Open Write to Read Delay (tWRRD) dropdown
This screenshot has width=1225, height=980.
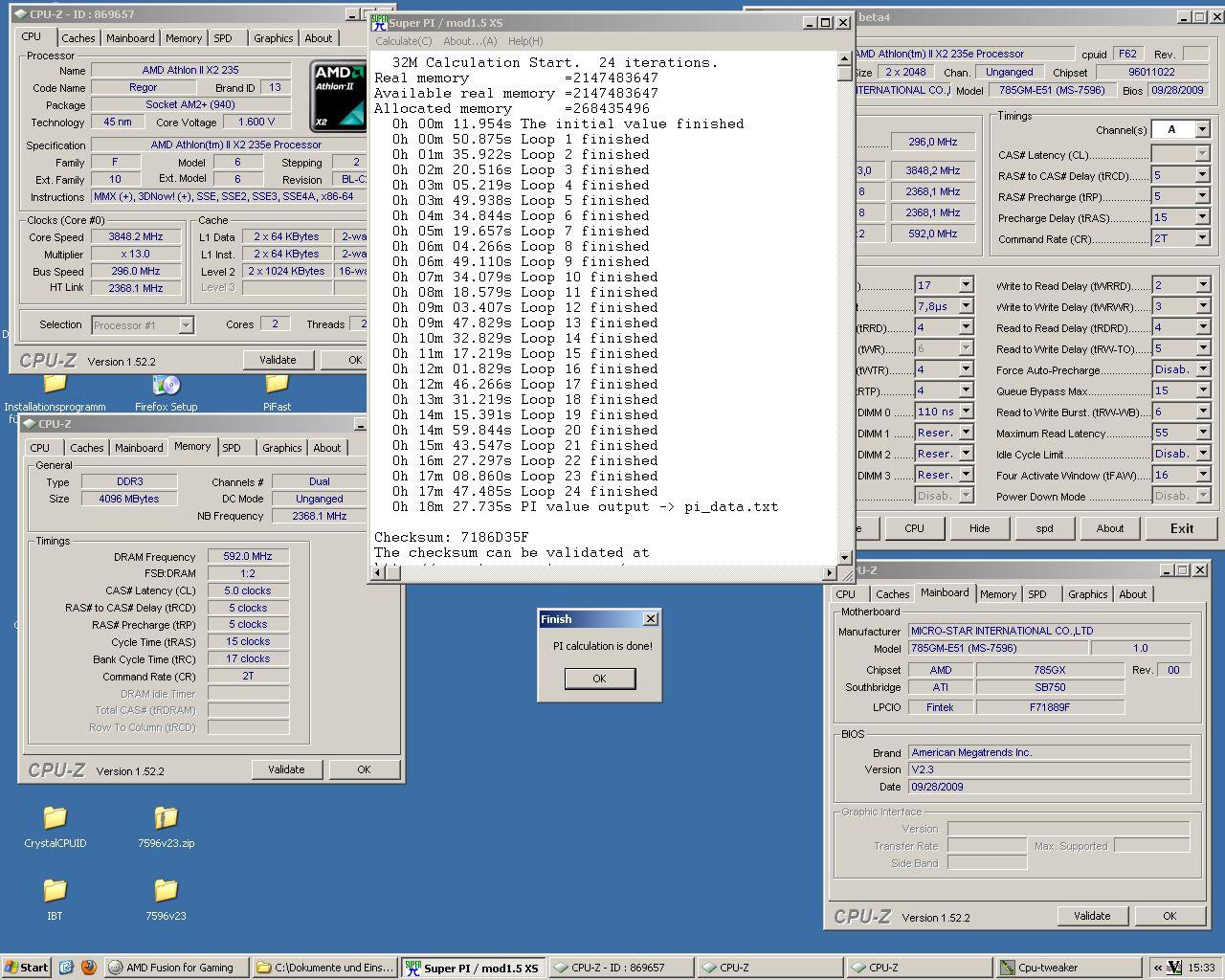[x=1203, y=285]
